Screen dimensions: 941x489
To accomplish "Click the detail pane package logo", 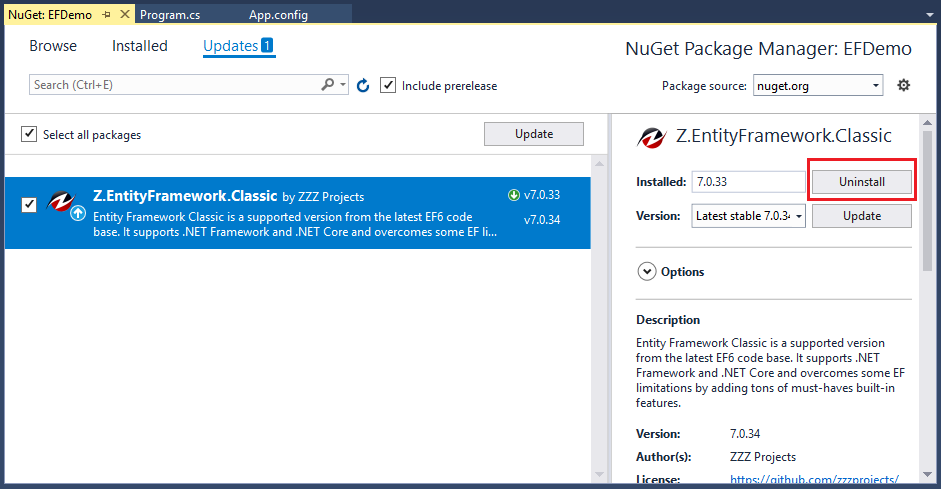I will click(652, 137).
